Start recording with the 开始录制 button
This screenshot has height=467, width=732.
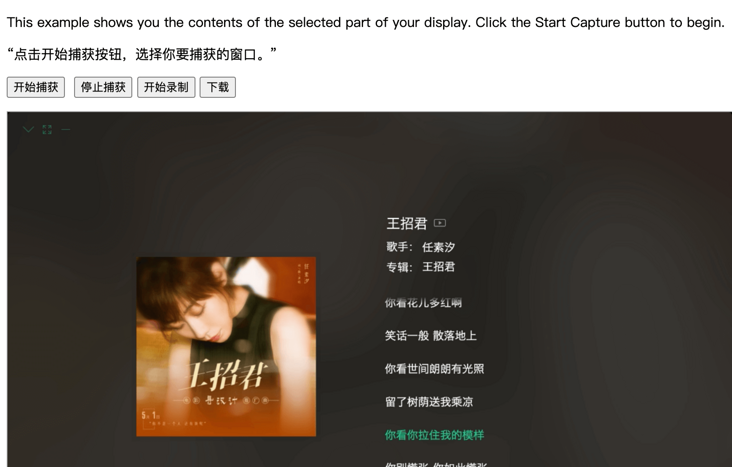pos(166,87)
